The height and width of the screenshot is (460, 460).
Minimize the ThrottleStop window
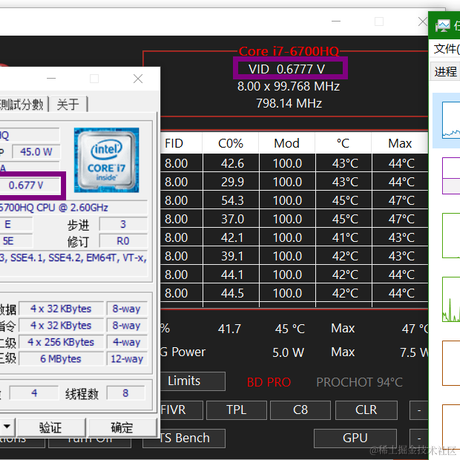[x=336, y=22]
